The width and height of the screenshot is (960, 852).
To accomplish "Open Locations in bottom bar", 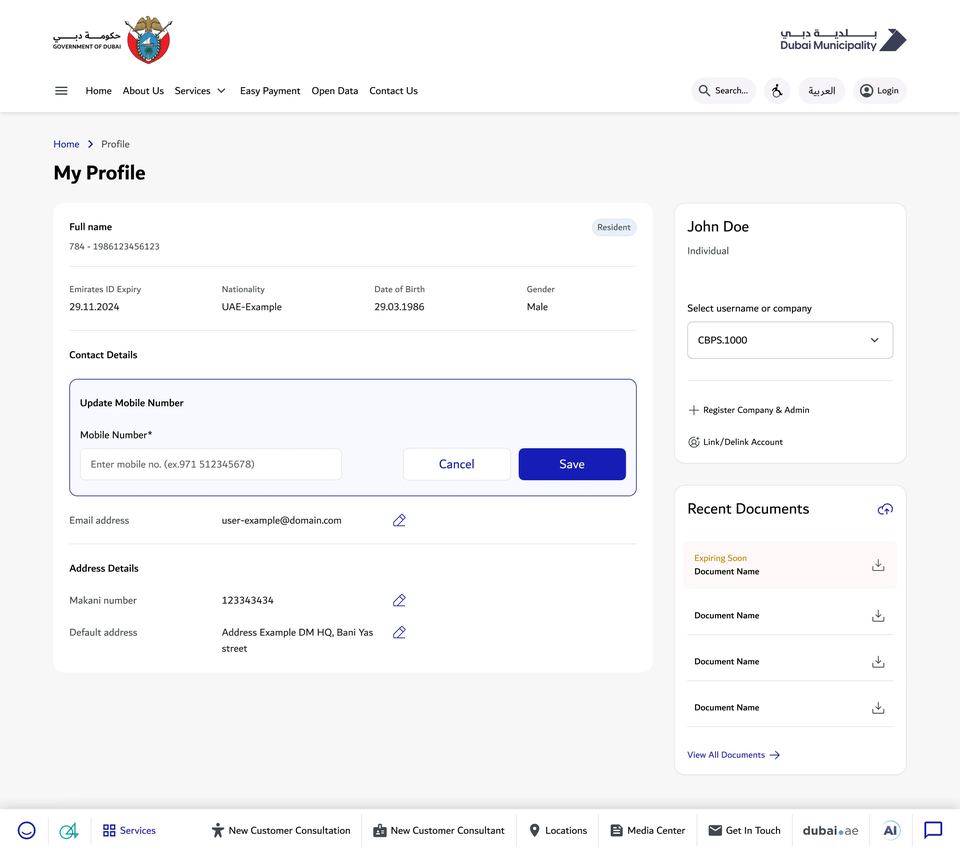I will (558, 831).
